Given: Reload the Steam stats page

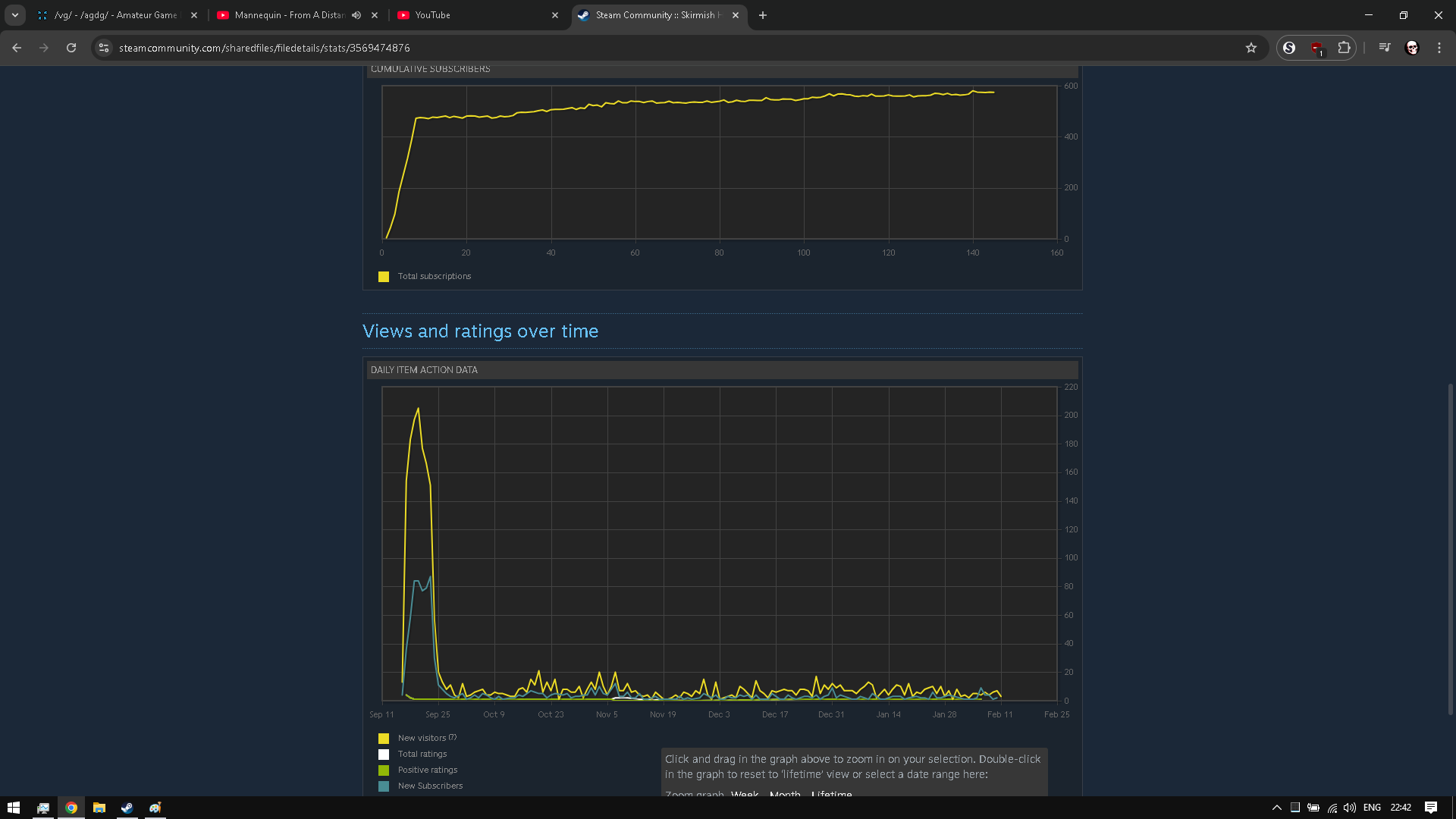Looking at the screenshot, I should tap(71, 48).
